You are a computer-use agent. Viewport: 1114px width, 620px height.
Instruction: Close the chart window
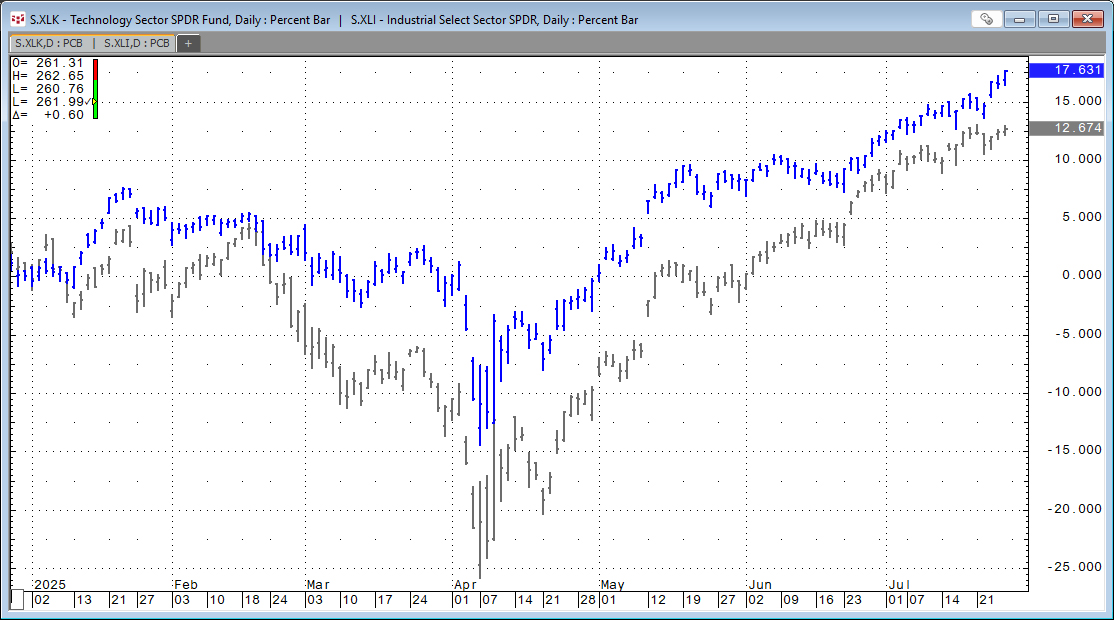[1087, 19]
